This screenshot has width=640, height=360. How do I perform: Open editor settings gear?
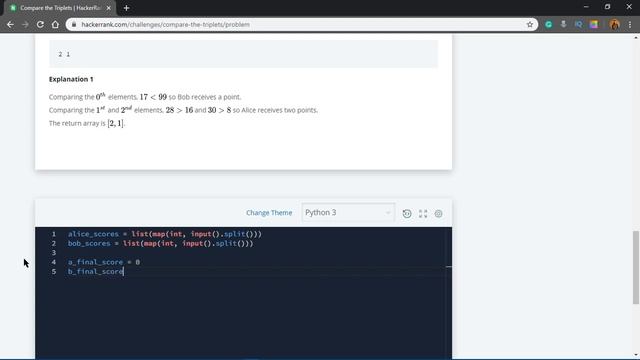(438, 213)
